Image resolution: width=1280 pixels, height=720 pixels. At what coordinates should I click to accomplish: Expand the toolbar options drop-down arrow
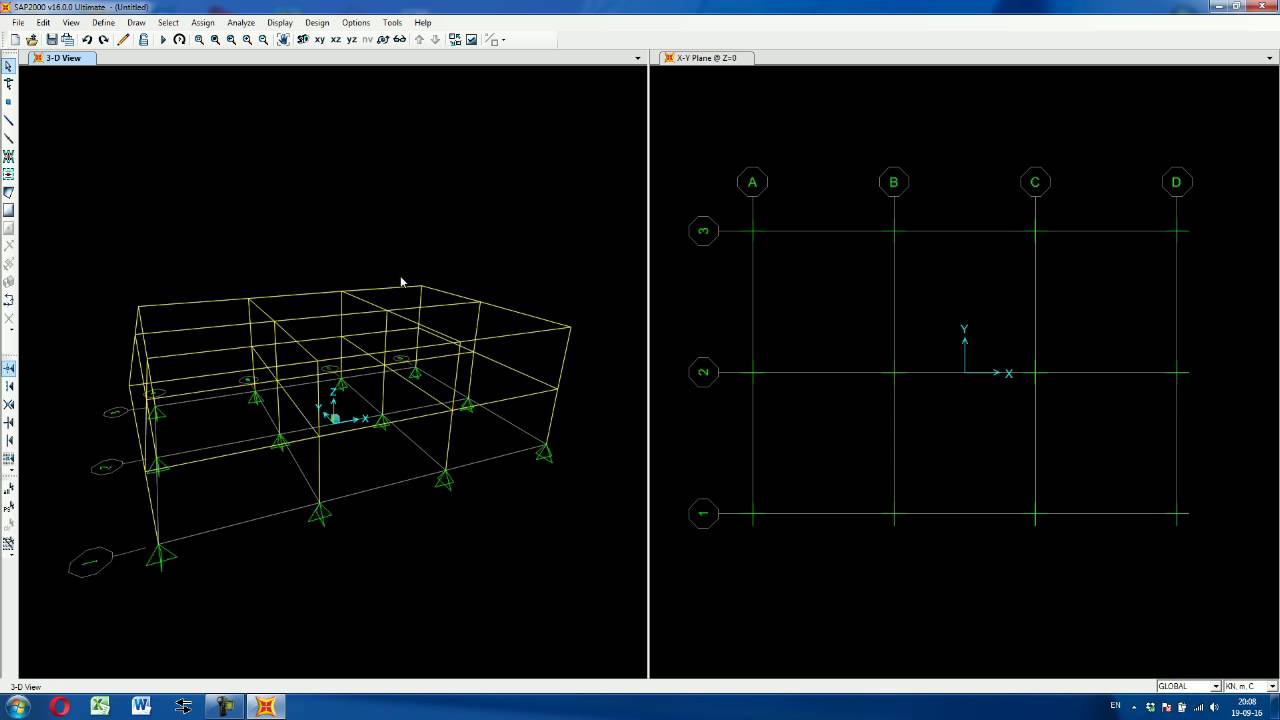[x=503, y=40]
